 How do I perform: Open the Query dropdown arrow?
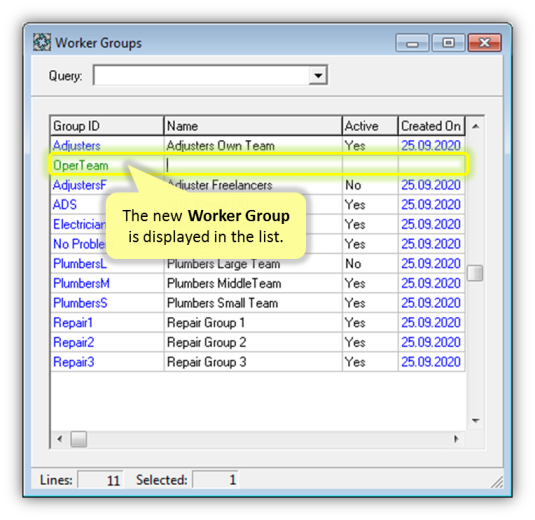(x=318, y=75)
